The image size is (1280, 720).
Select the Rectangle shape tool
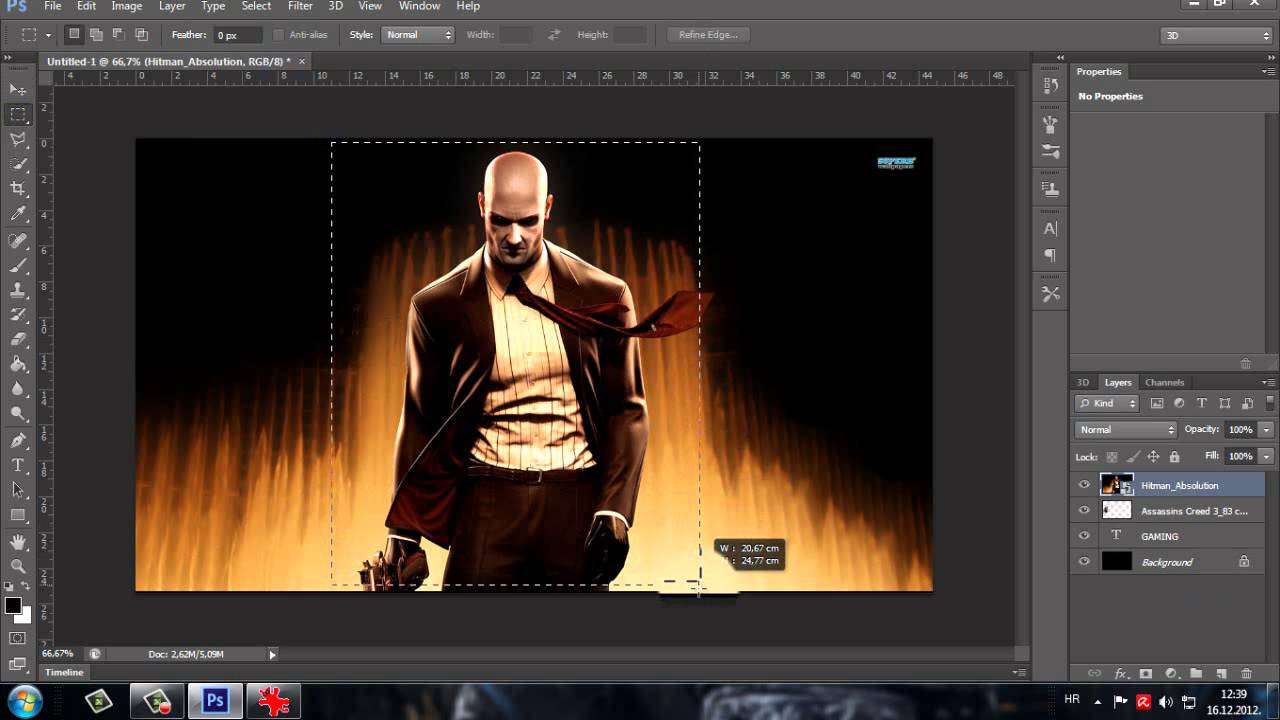(x=18, y=515)
